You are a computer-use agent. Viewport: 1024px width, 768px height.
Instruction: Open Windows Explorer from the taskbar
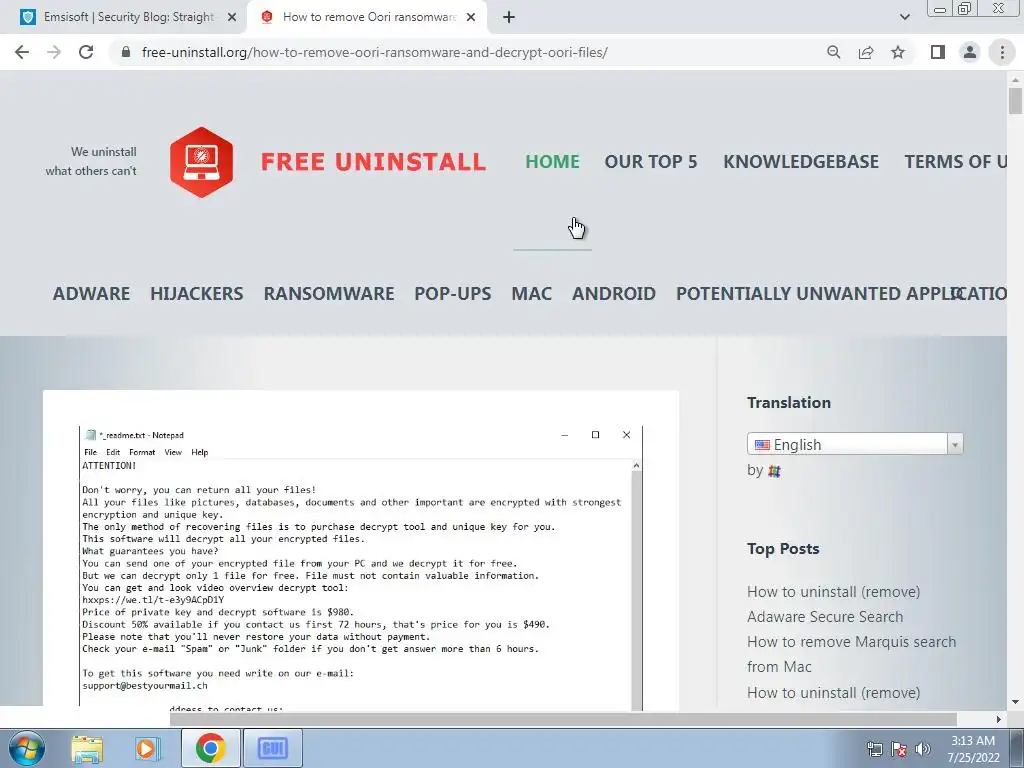coord(87,748)
